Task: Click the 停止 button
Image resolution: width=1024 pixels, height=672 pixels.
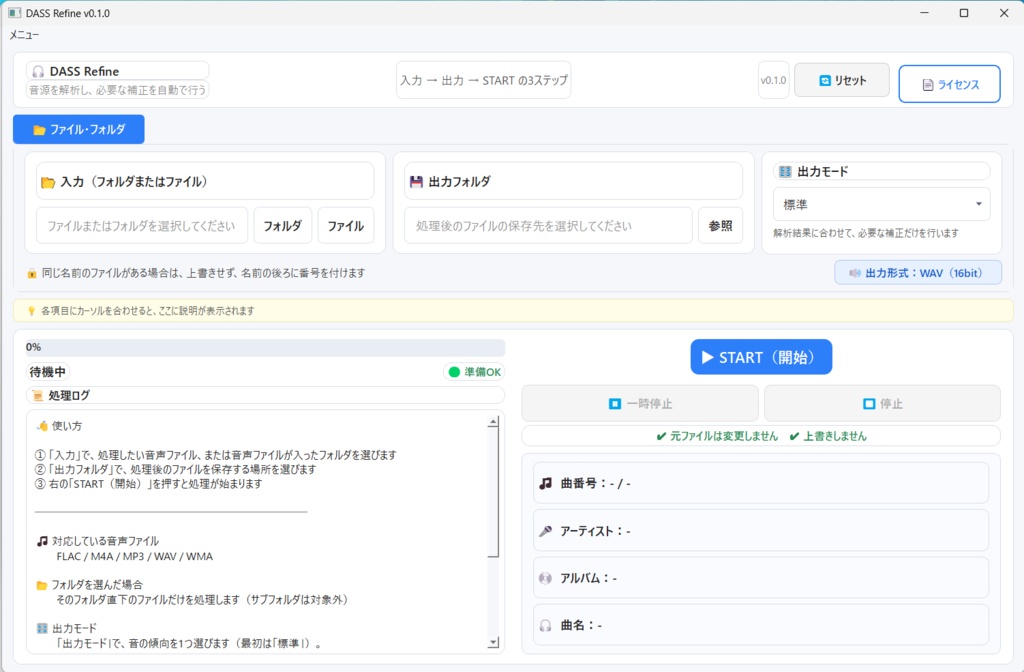Action: click(x=882, y=404)
